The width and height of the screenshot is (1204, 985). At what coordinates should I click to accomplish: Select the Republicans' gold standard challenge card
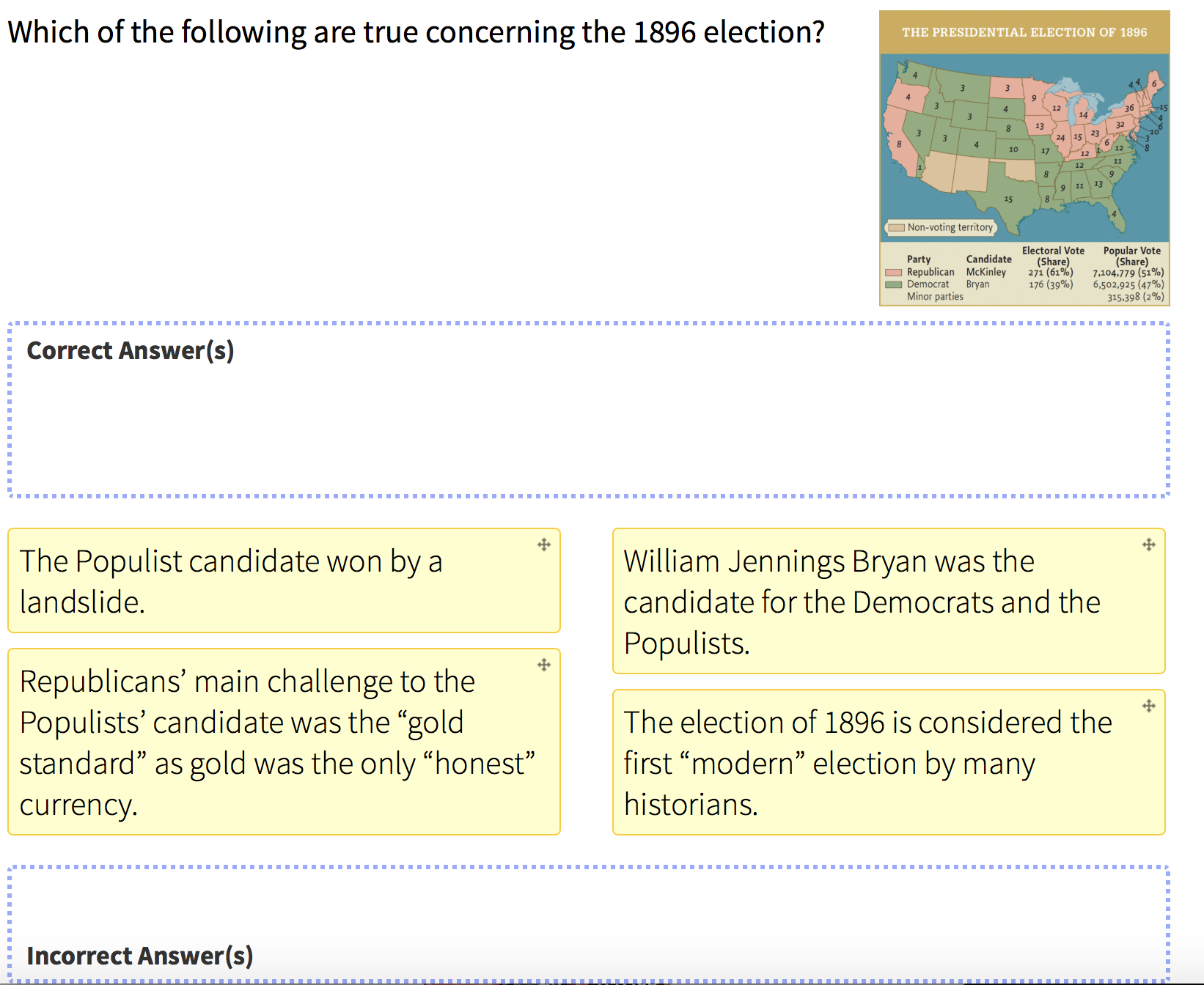tap(284, 742)
